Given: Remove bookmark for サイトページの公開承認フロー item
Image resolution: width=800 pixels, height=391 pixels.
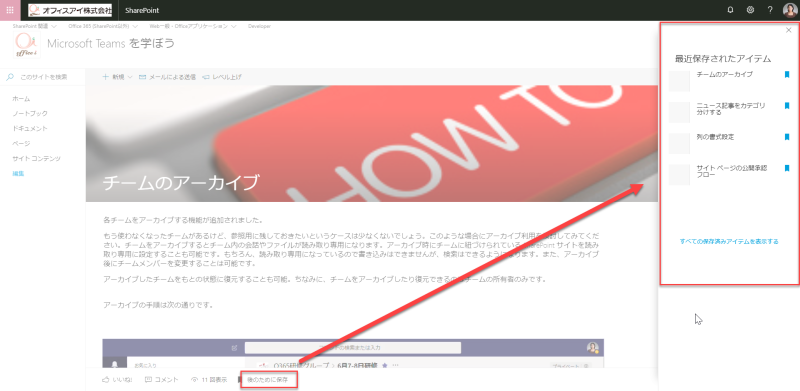Looking at the screenshot, I should coord(787,168).
